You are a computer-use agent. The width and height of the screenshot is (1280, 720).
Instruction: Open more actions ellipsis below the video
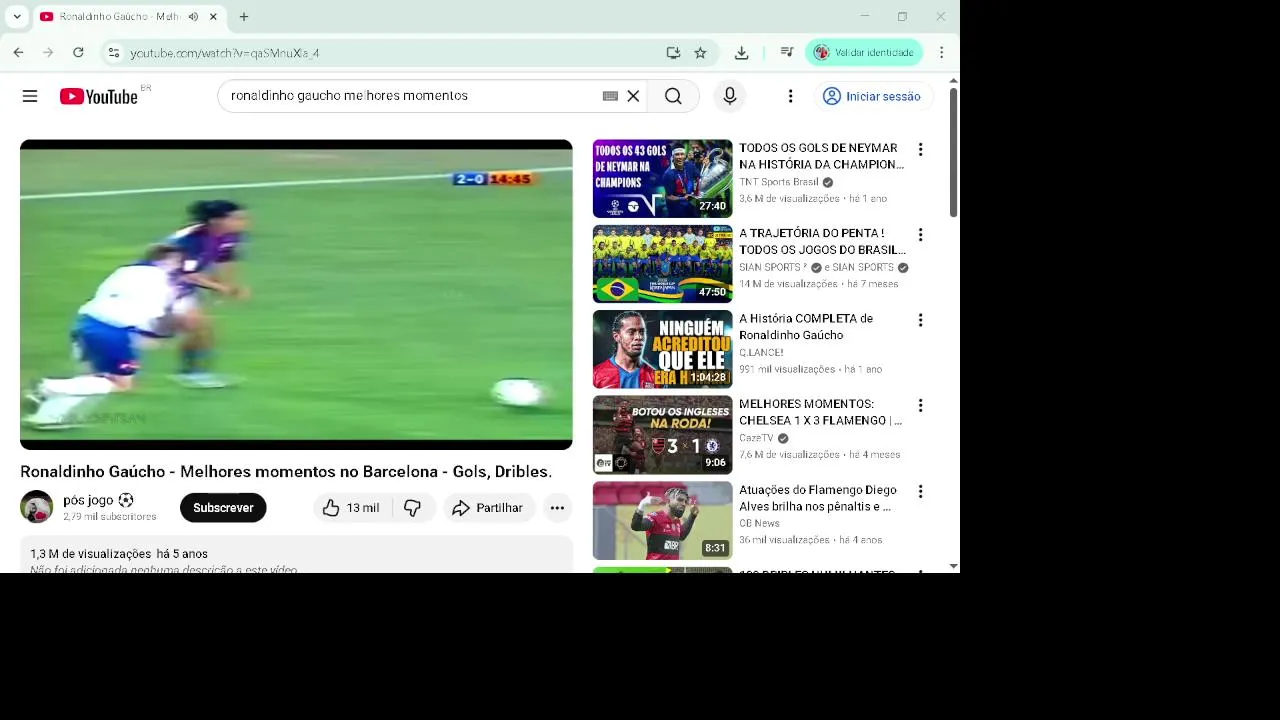(x=557, y=508)
